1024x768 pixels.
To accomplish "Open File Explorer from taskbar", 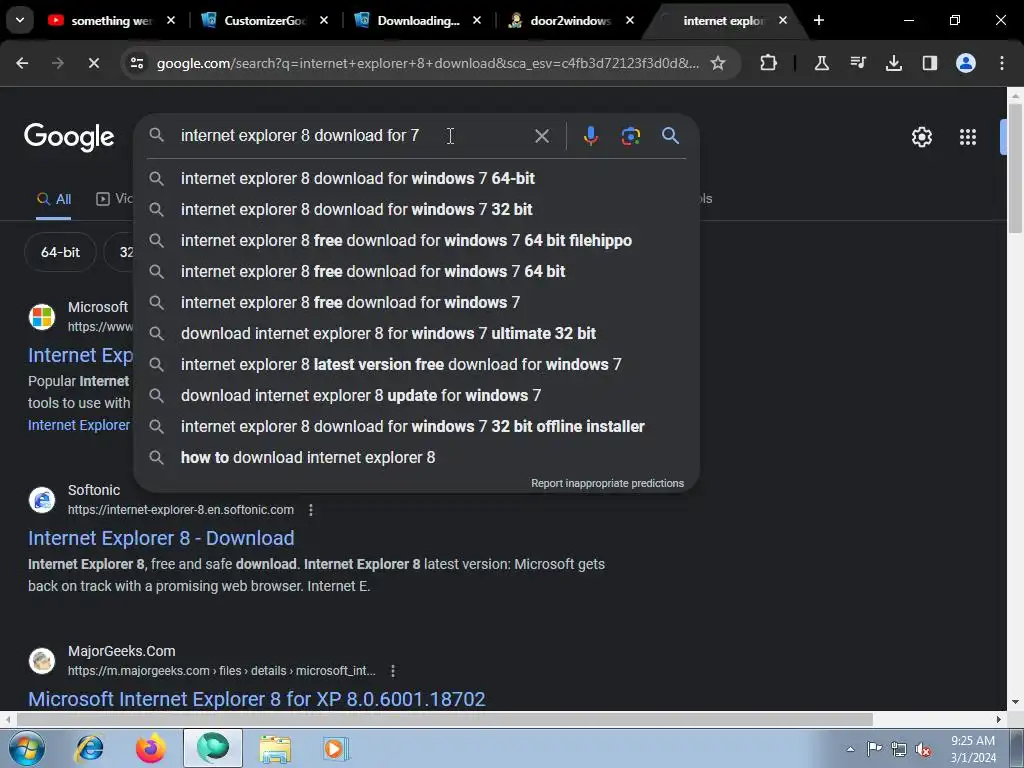I will (276, 748).
